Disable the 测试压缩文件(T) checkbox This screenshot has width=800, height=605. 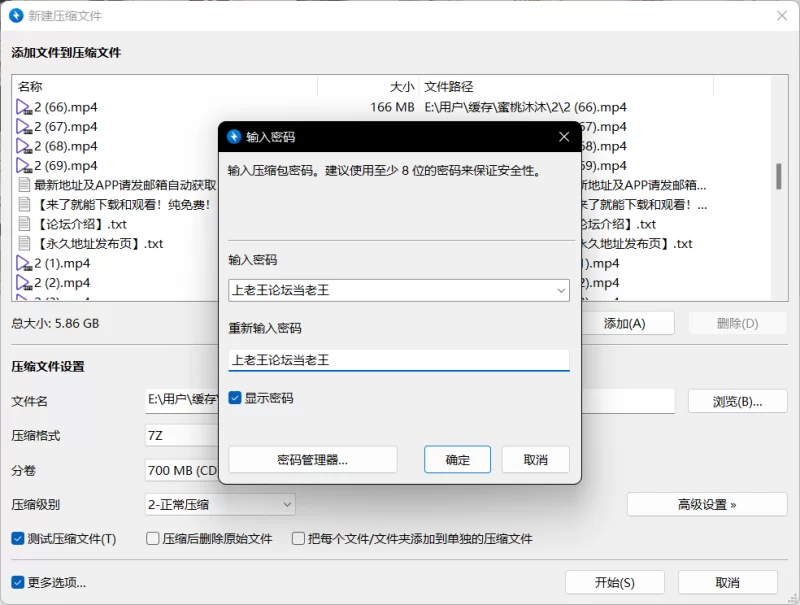click(18, 539)
